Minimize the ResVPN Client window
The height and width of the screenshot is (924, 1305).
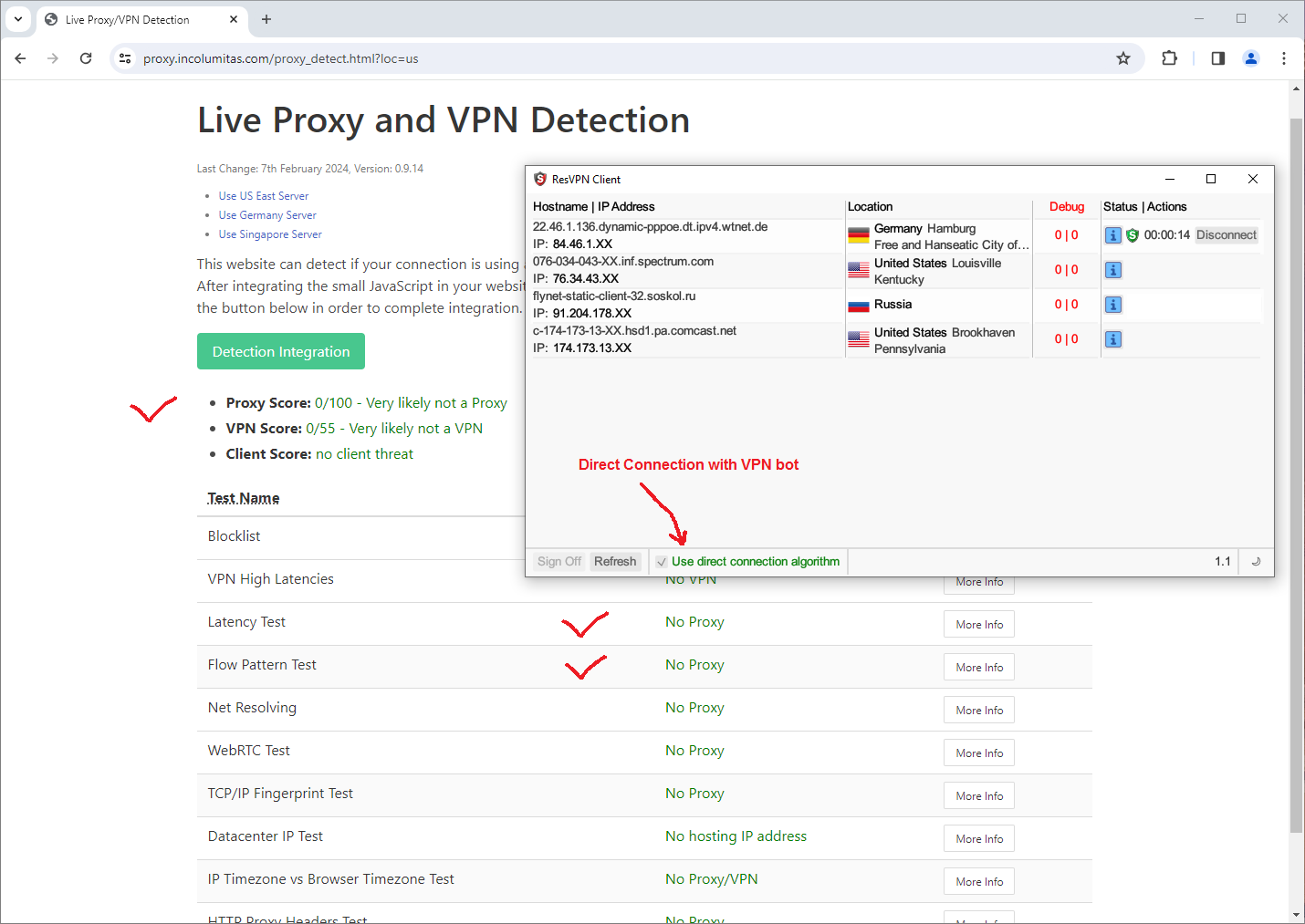[x=1169, y=179]
